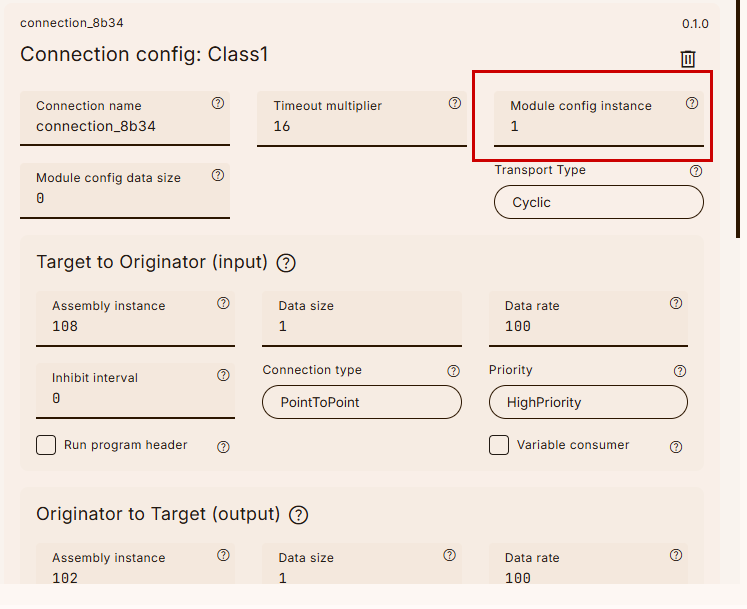Toggle the Variable consumer checkbox

click(499, 445)
